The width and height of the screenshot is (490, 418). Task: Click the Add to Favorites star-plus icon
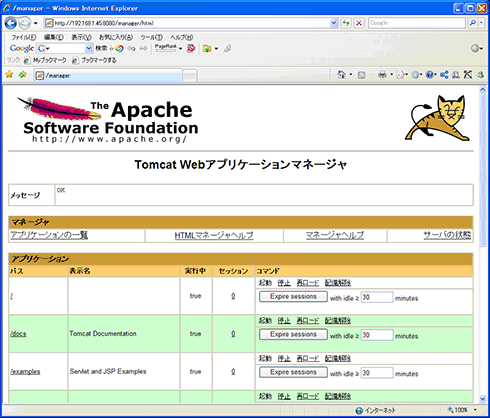pyautogui.click(x=23, y=74)
